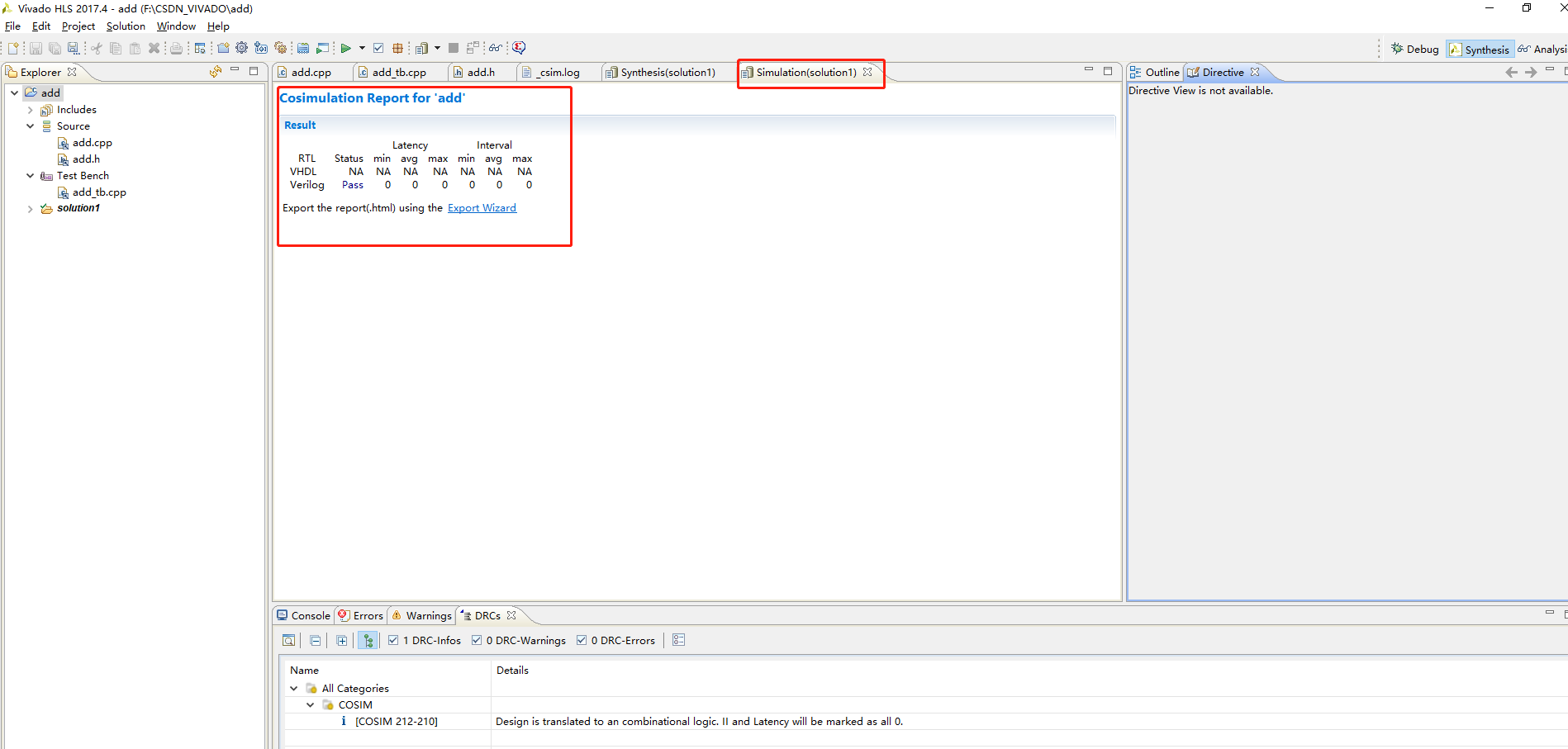The image size is (1568, 749).
Task: Open the Console tab
Action: click(x=303, y=615)
